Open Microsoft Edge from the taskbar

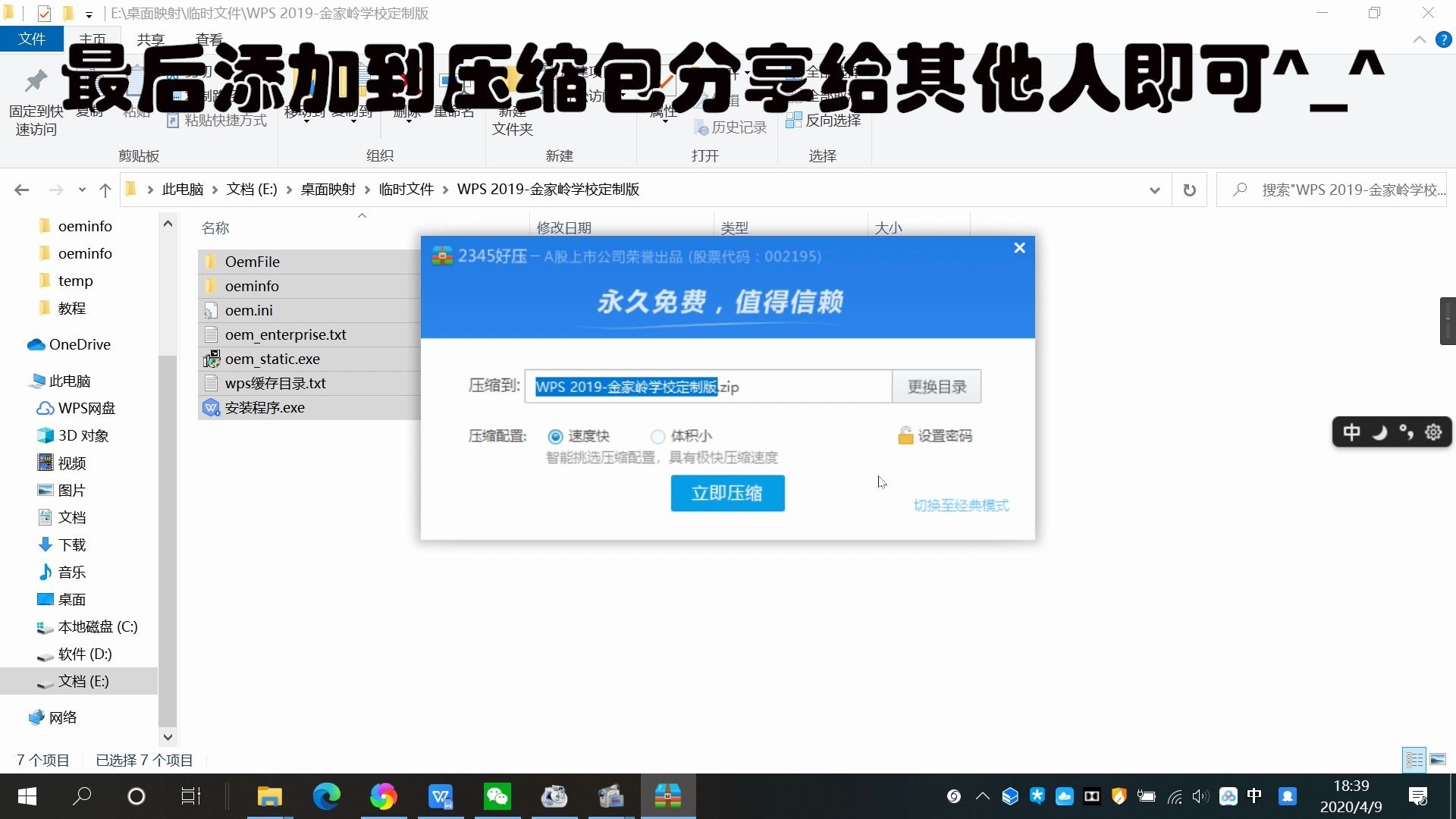(x=326, y=796)
